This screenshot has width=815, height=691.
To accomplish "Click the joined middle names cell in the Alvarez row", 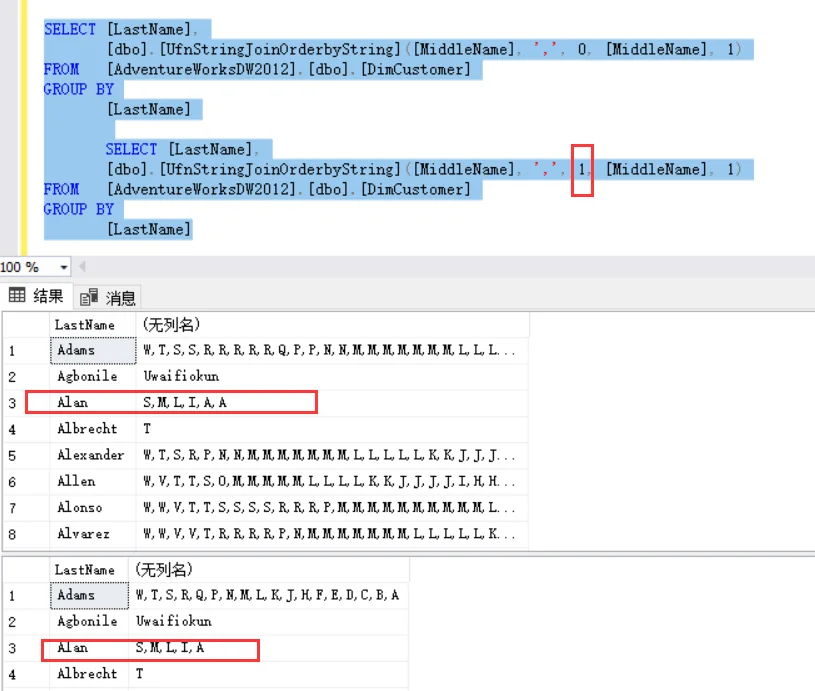I will (x=332, y=534).
